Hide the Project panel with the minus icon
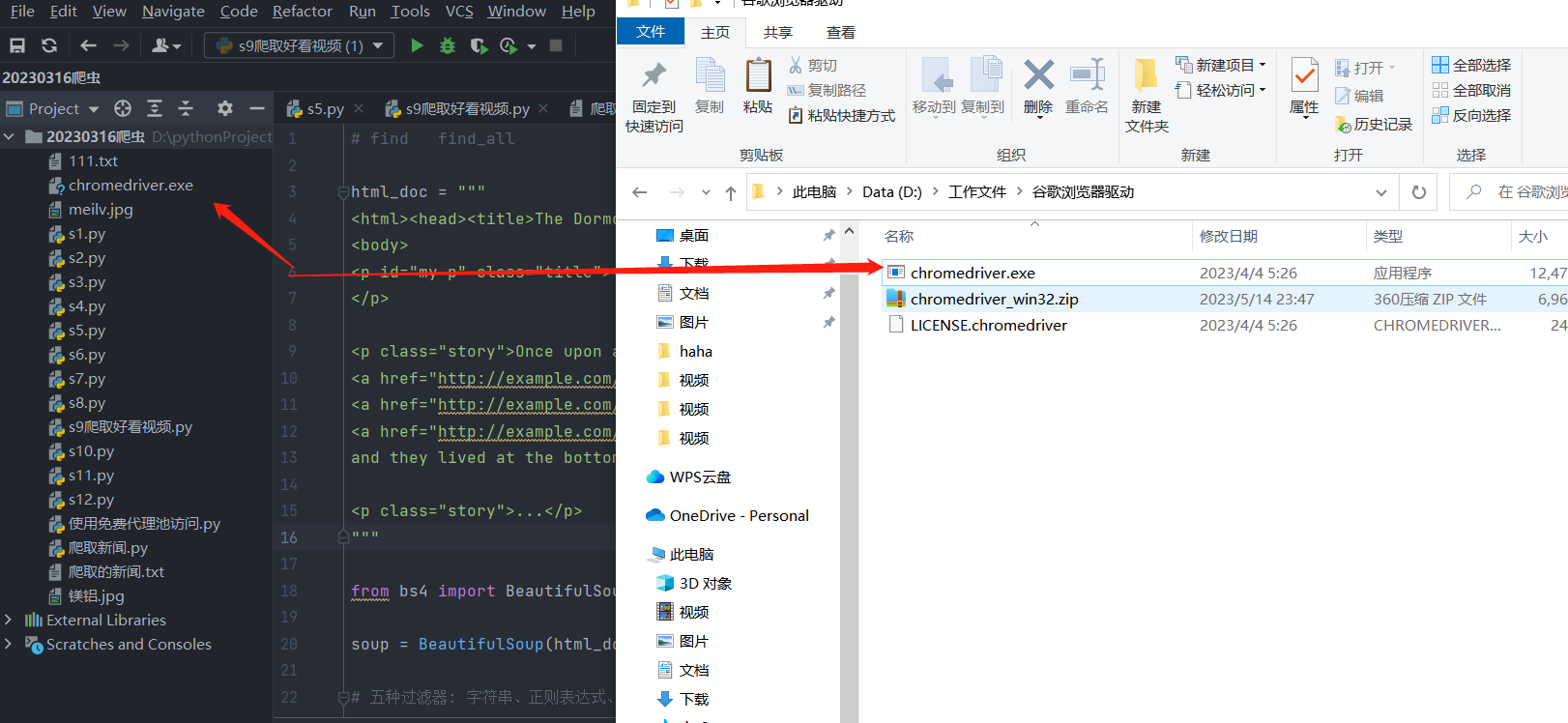 [x=257, y=108]
